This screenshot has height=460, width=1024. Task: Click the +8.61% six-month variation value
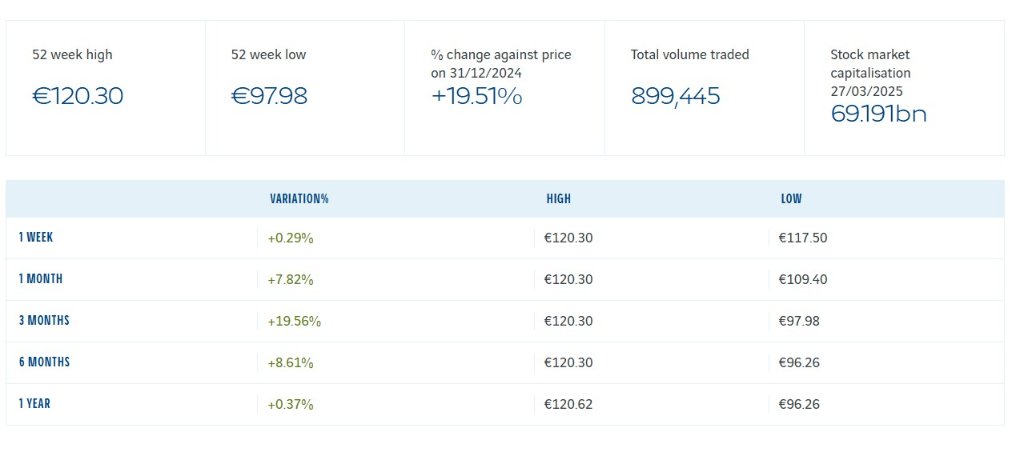(291, 362)
